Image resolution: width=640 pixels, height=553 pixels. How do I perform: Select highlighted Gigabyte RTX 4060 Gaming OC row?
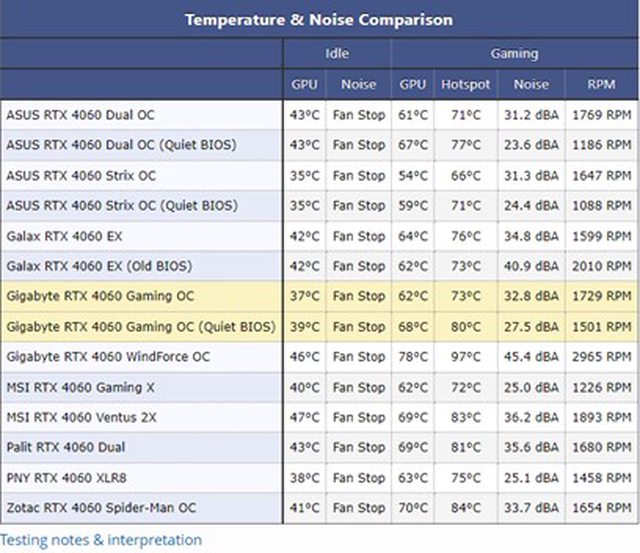(100, 296)
